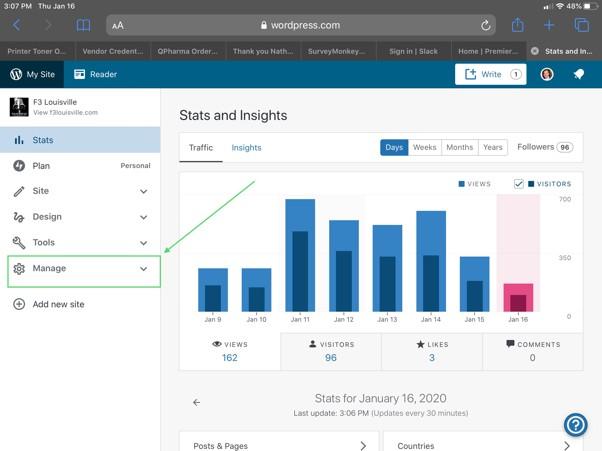
Task: Tap the Safari share icon
Action: click(x=518, y=25)
